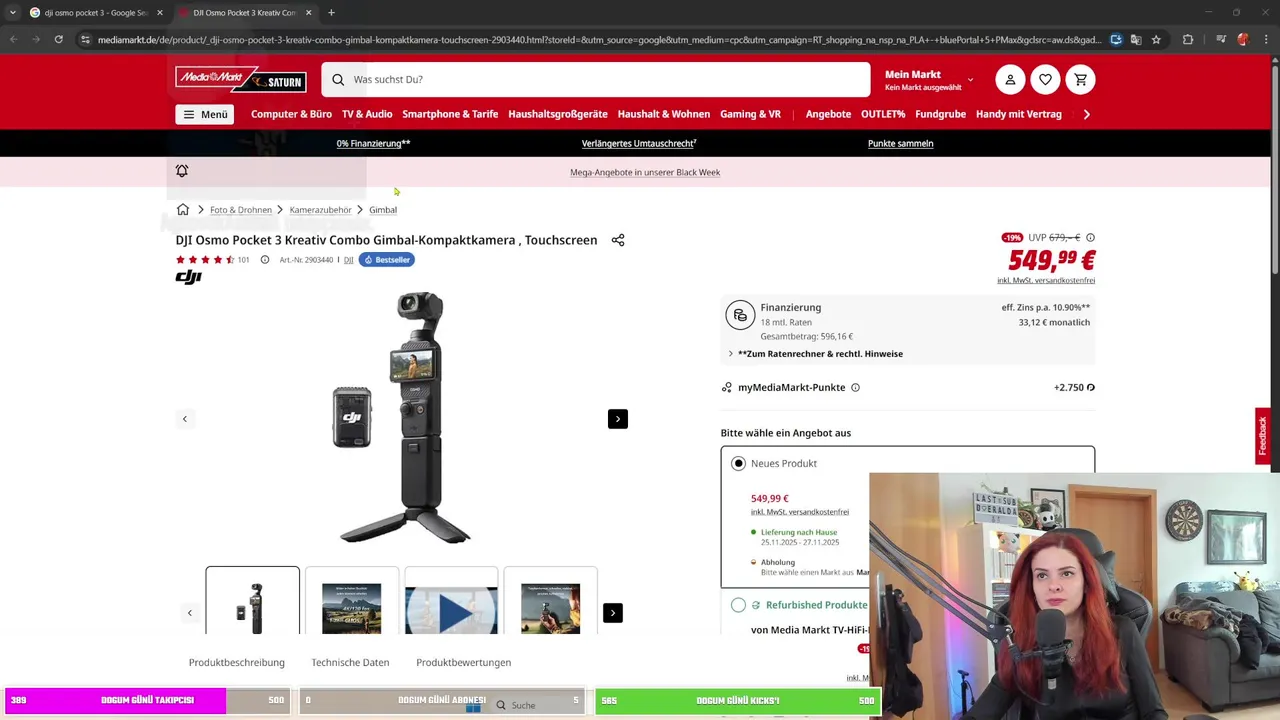
Task: Show previous product image with left arrow
Action: click(184, 419)
